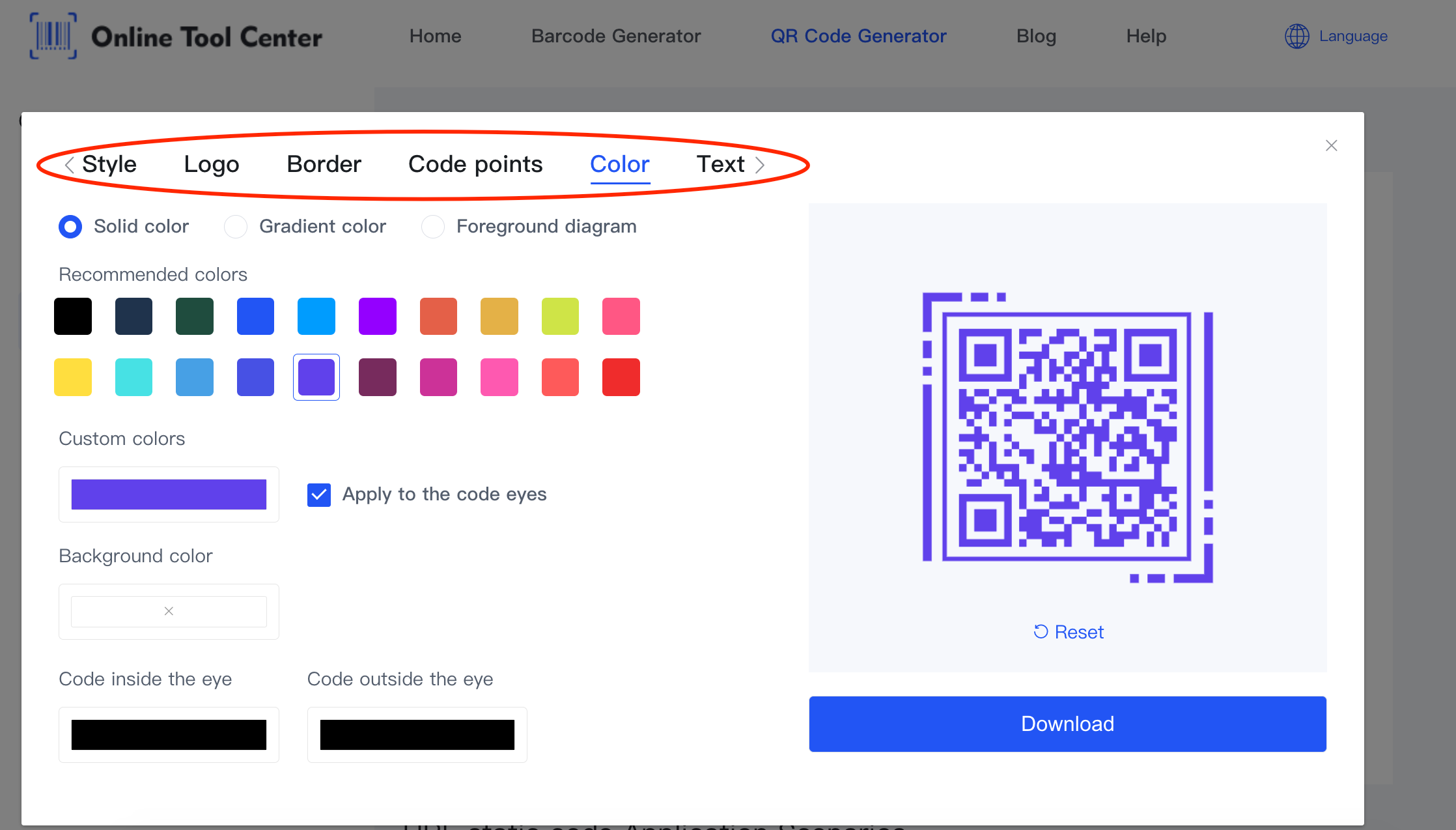Select the hot pink recommended color

pyautogui.click(x=498, y=377)
